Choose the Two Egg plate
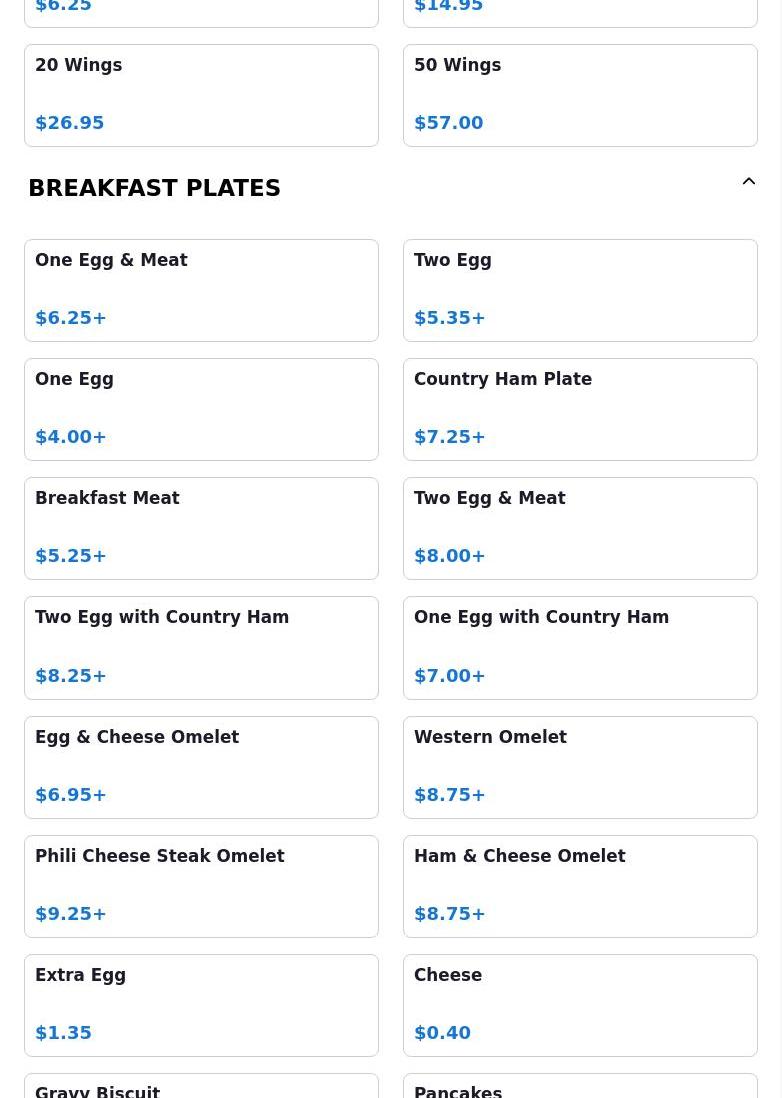The width and height of the screenshot is (782, 1098). click(x=580, y=290)
